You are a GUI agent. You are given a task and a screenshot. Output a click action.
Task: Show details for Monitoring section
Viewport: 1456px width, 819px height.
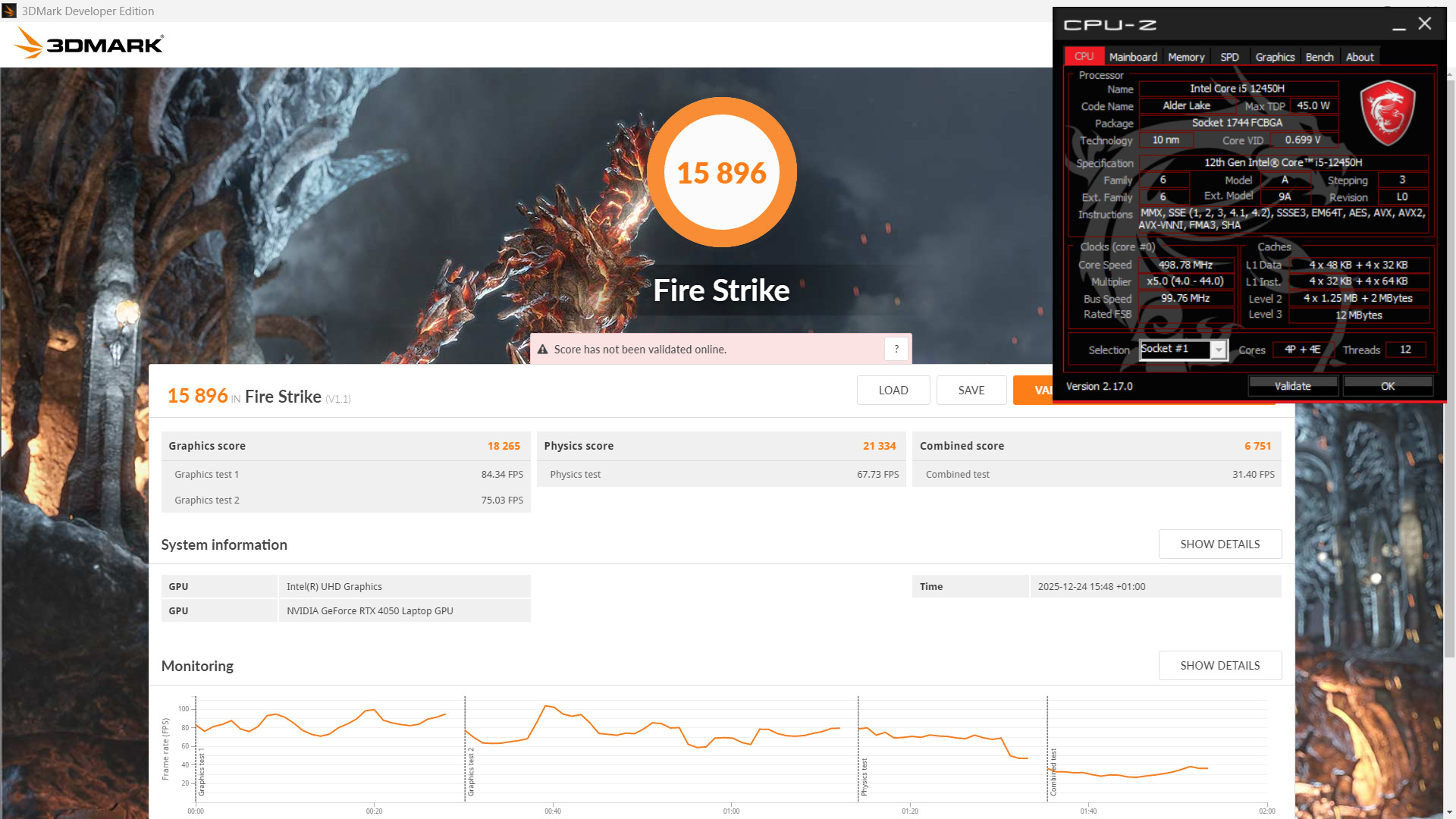pos(1219,666)
